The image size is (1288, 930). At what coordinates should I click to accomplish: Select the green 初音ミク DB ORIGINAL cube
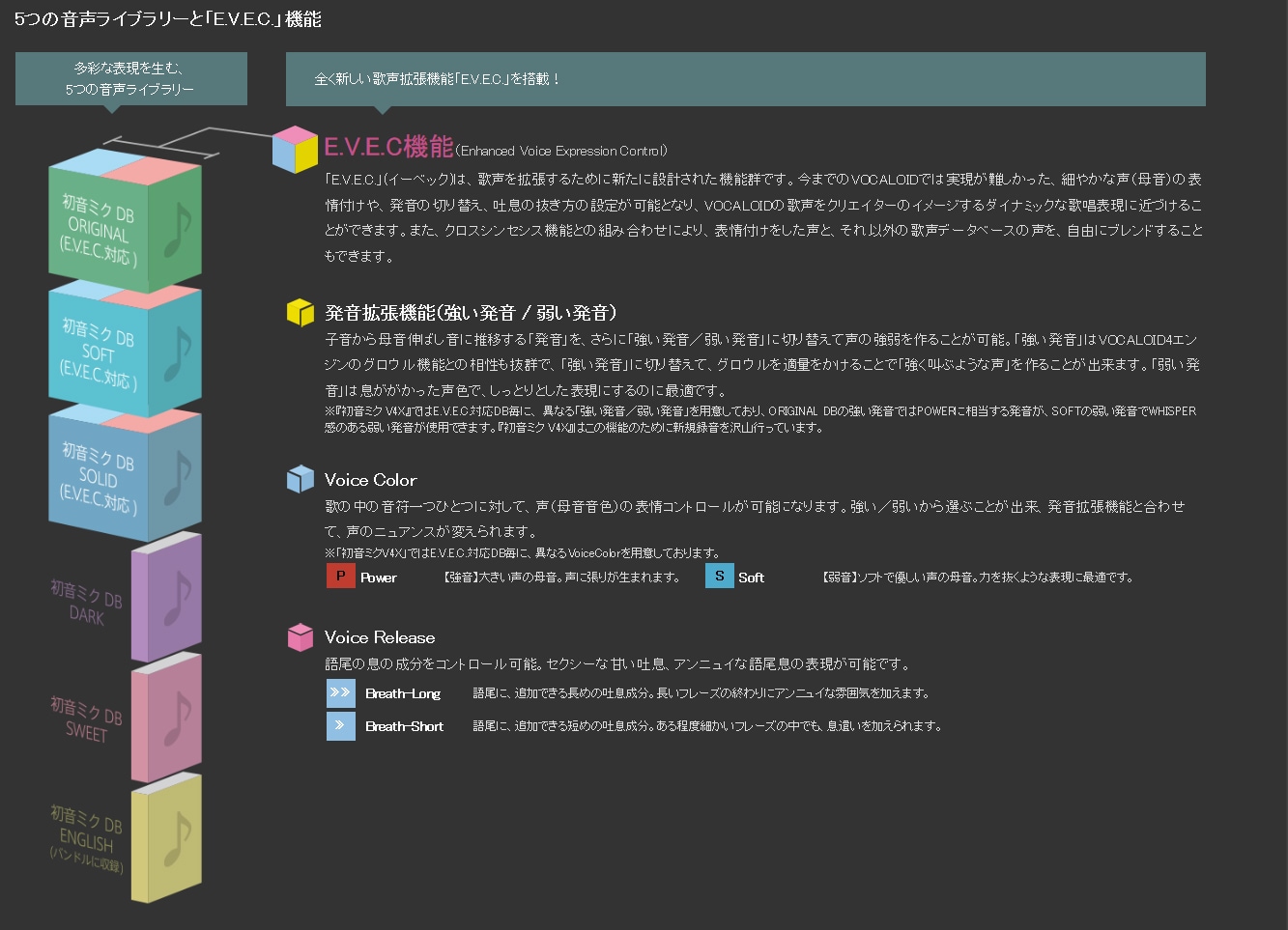coord(125,222)
